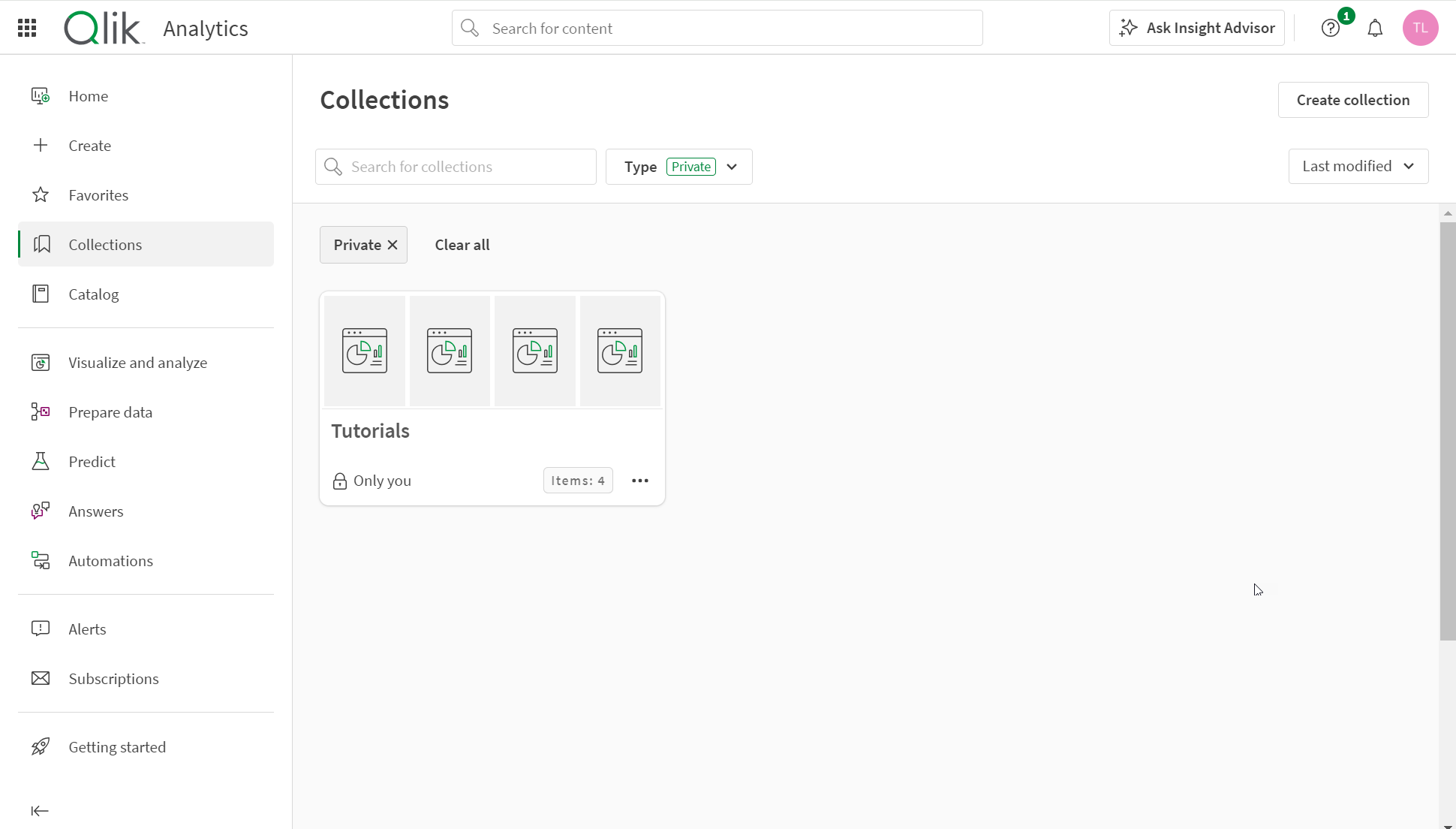This screenshot has width=1456, height=829.
Task: Click the Tutorials collection options menu
Action: pos(641,480)
